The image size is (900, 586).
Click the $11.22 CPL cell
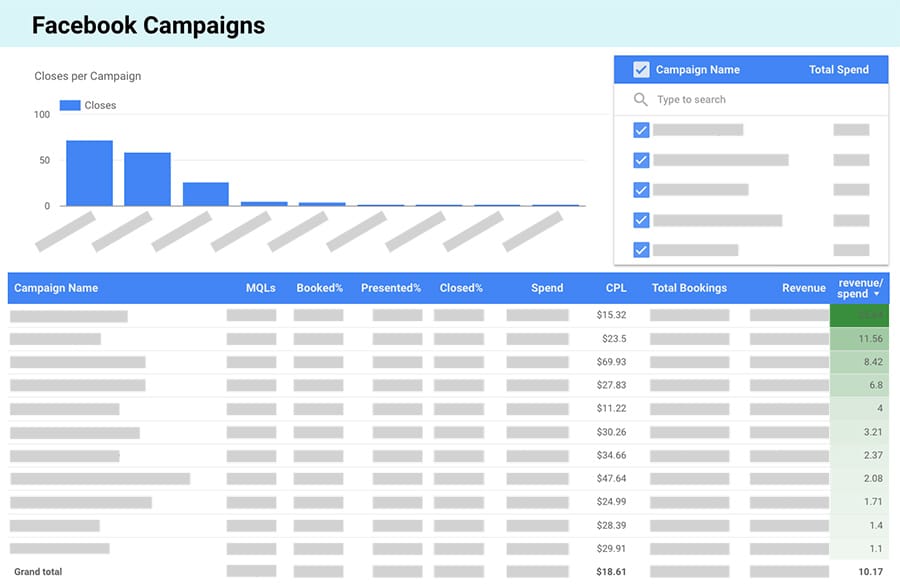tap(611, 409)
